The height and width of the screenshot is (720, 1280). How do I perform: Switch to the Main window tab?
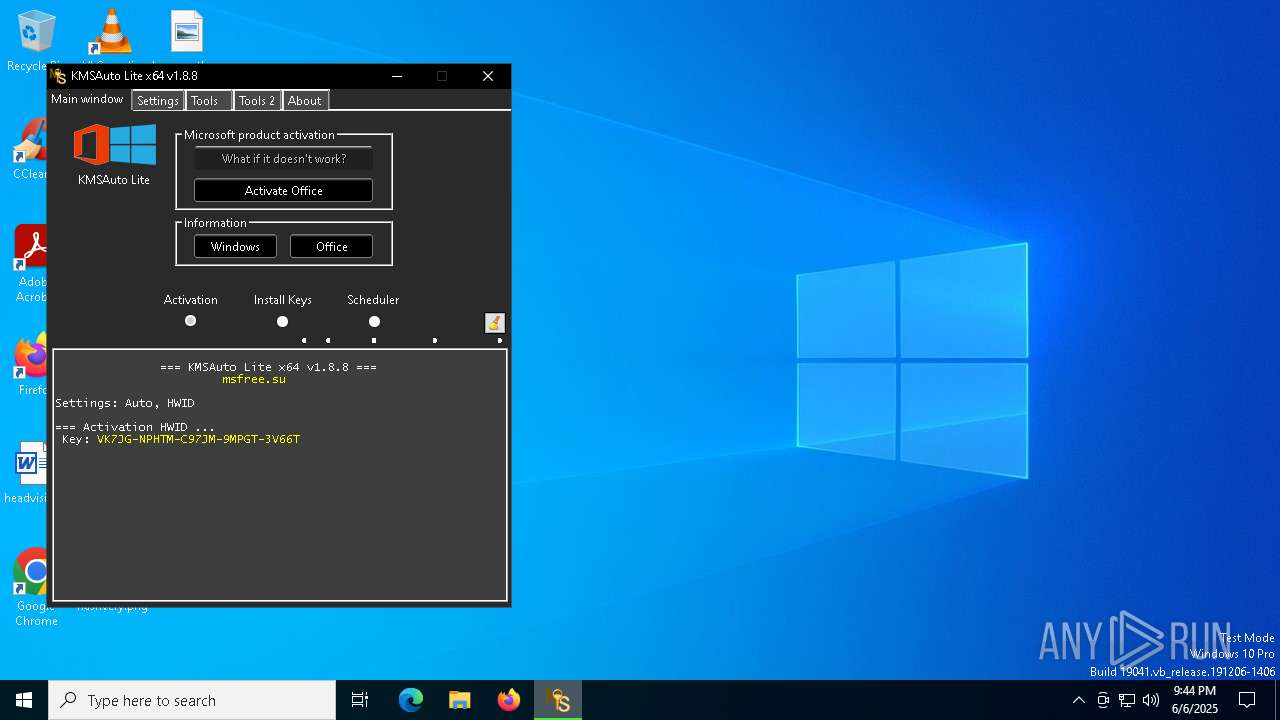87,99
